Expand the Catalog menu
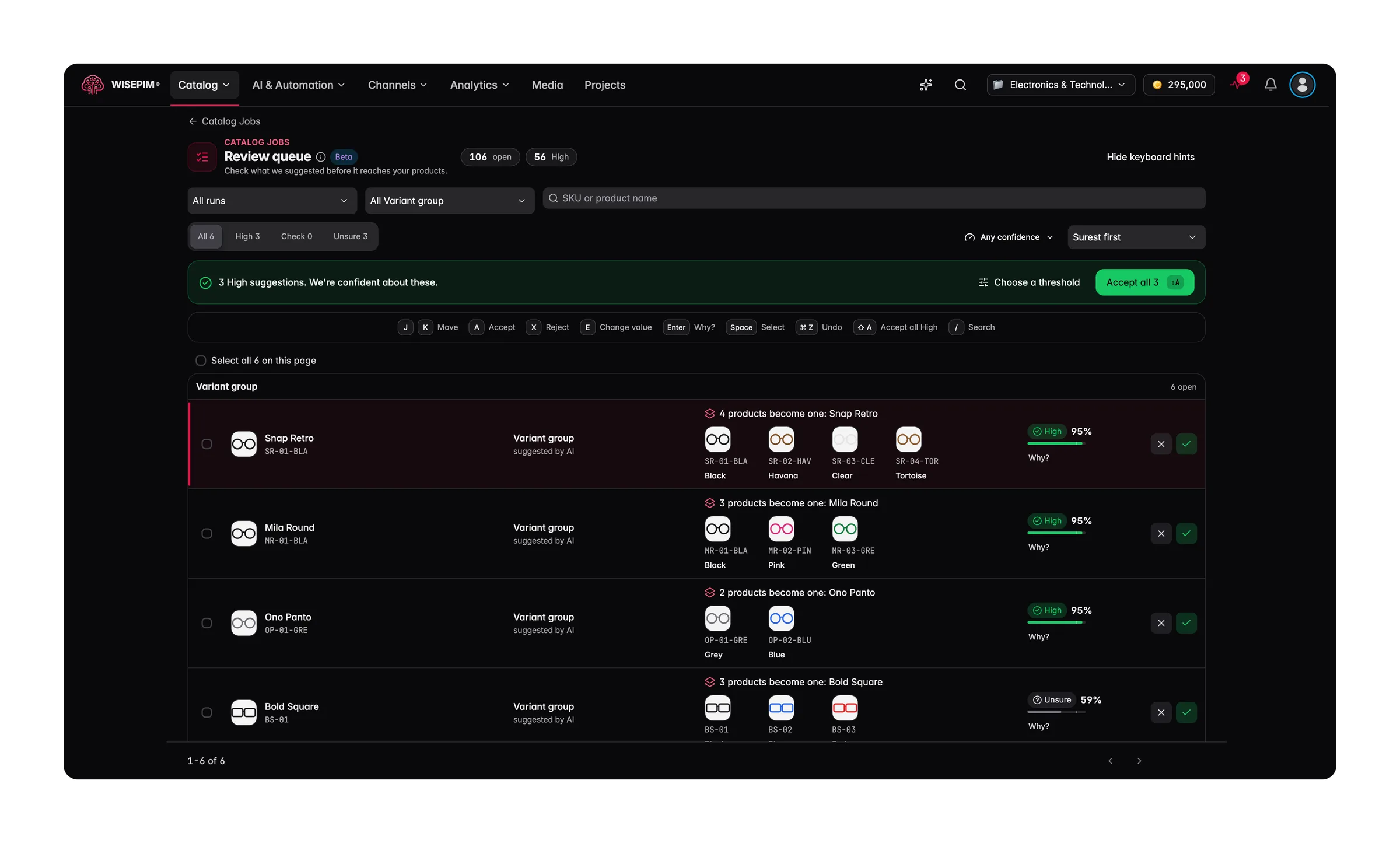Screen dimensions: 1400x843 coord(204,85)
